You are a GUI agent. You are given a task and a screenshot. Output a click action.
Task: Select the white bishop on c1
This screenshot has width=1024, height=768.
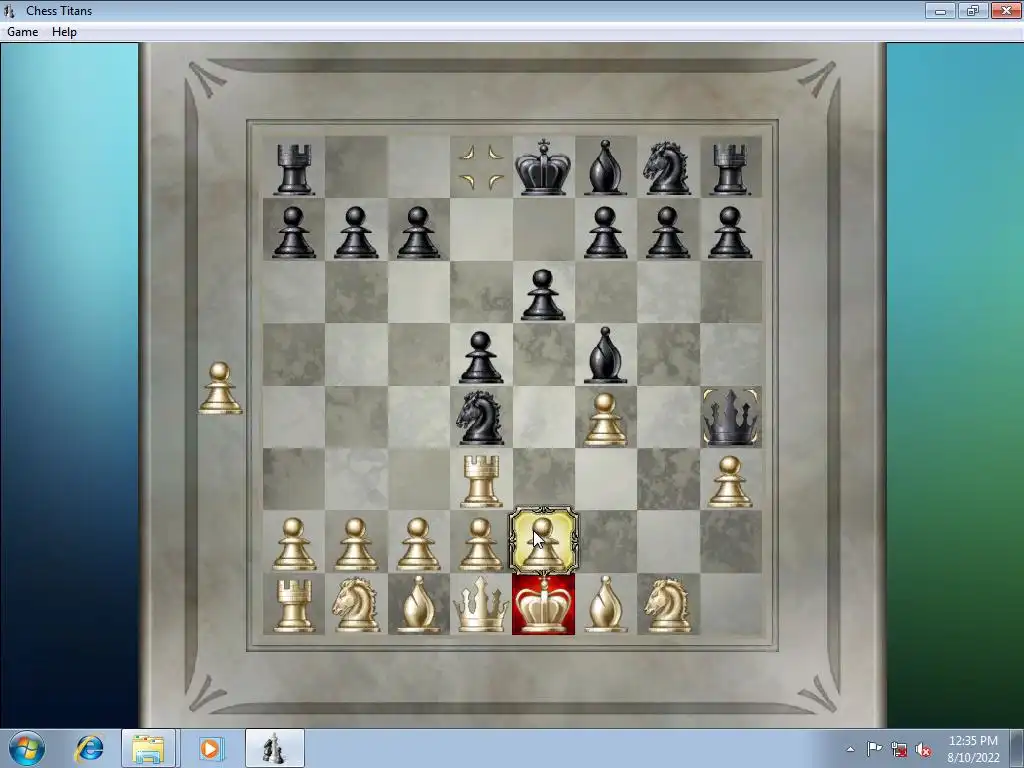click(419, 605)
